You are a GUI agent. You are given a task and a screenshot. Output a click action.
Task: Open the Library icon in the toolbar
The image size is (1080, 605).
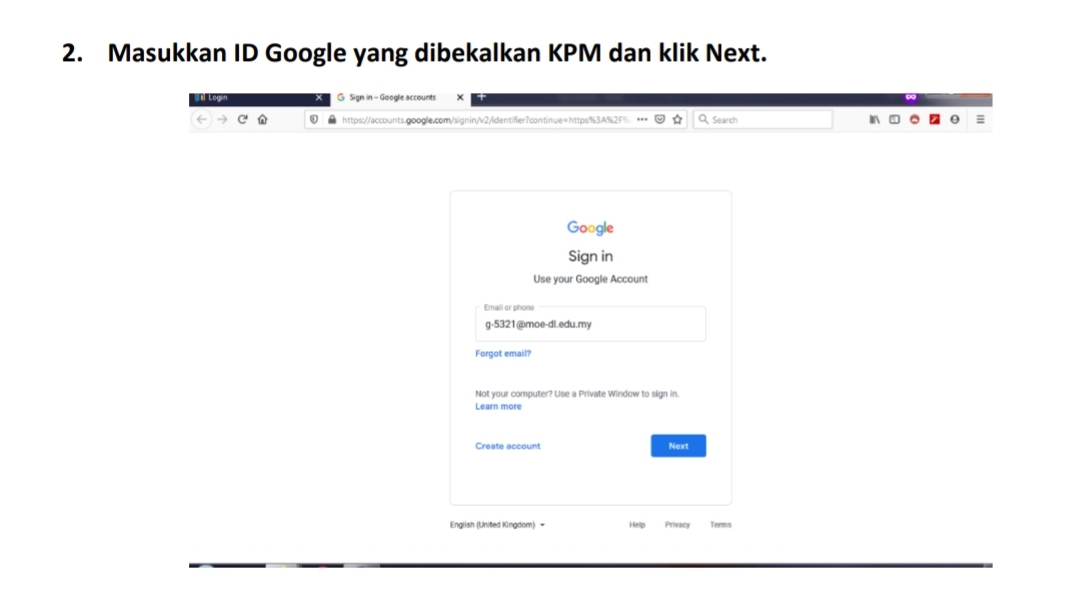pos(873,119)
